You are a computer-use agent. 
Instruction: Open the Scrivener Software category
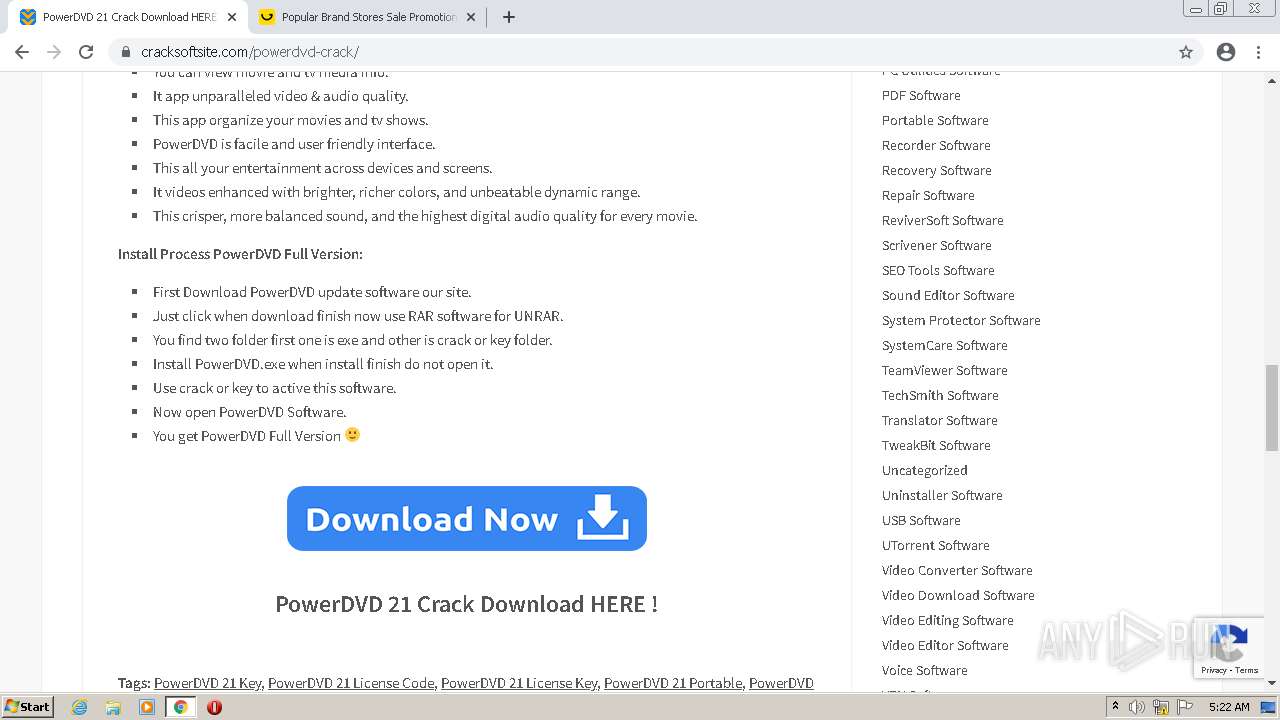(937, 245)
